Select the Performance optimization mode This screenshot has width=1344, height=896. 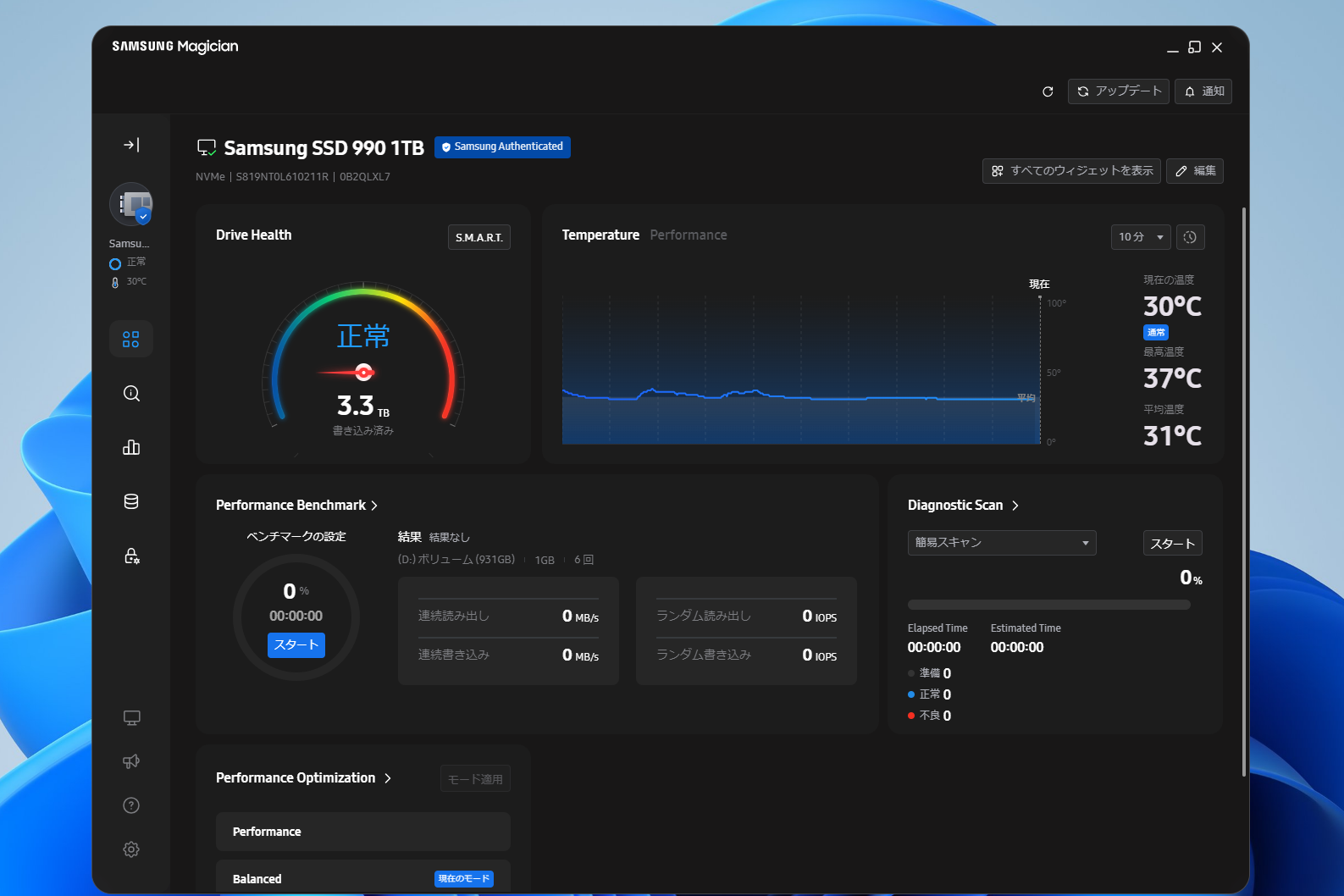363,832
